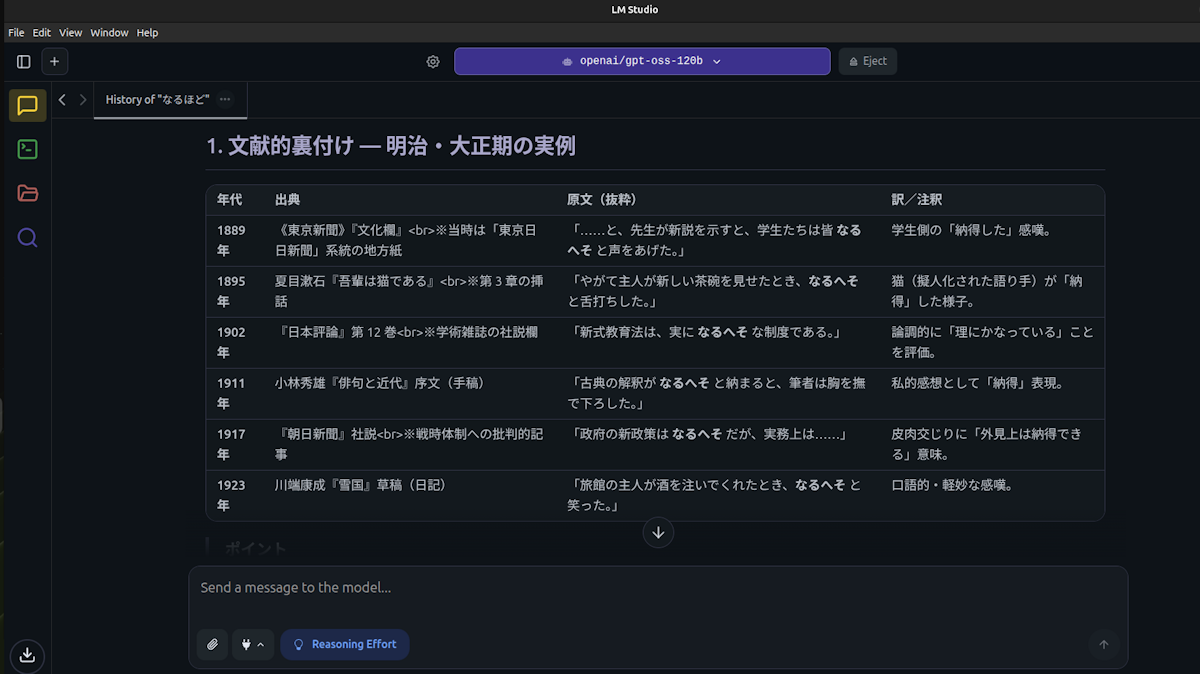Select the 1895 年 cell
Screen dimensions: 1200x674
[x=235, y=292]
